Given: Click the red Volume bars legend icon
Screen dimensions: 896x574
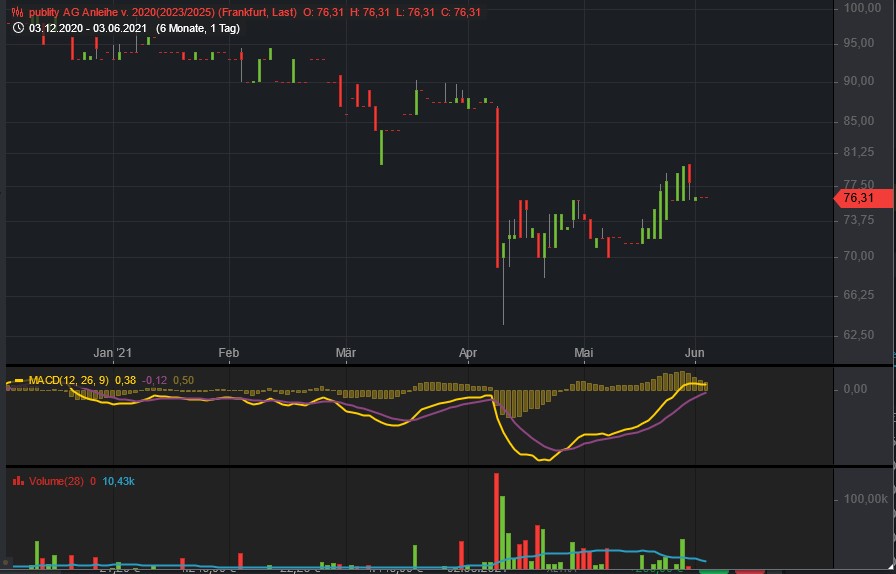Looking at the screenshot, I should pos(18,481).
